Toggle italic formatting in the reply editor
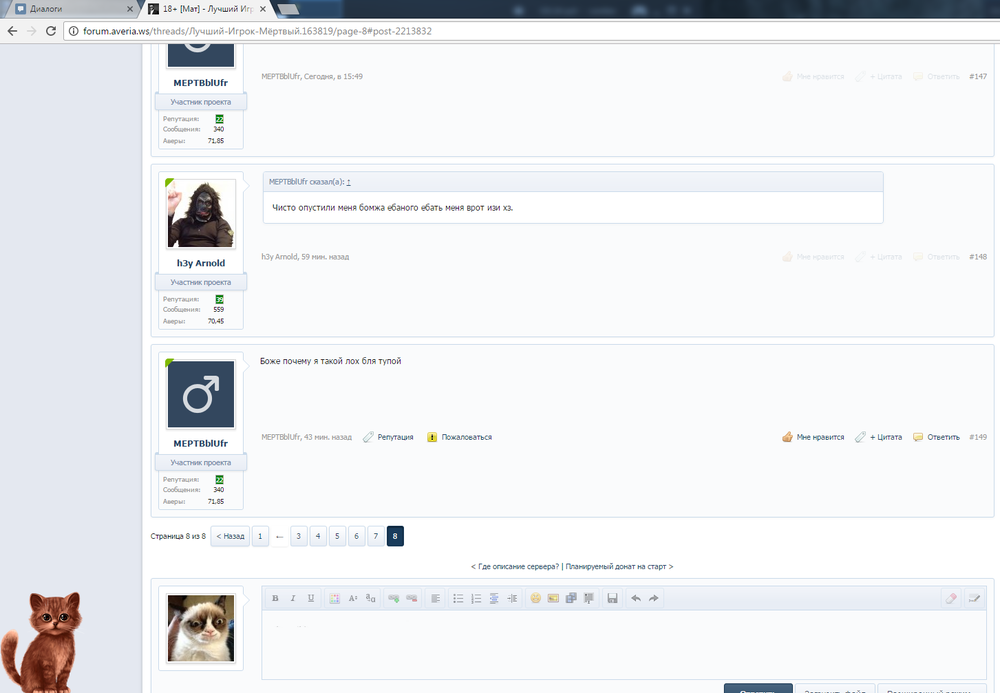This screenshot has height=693, width=1000. [x=293, y=598]
